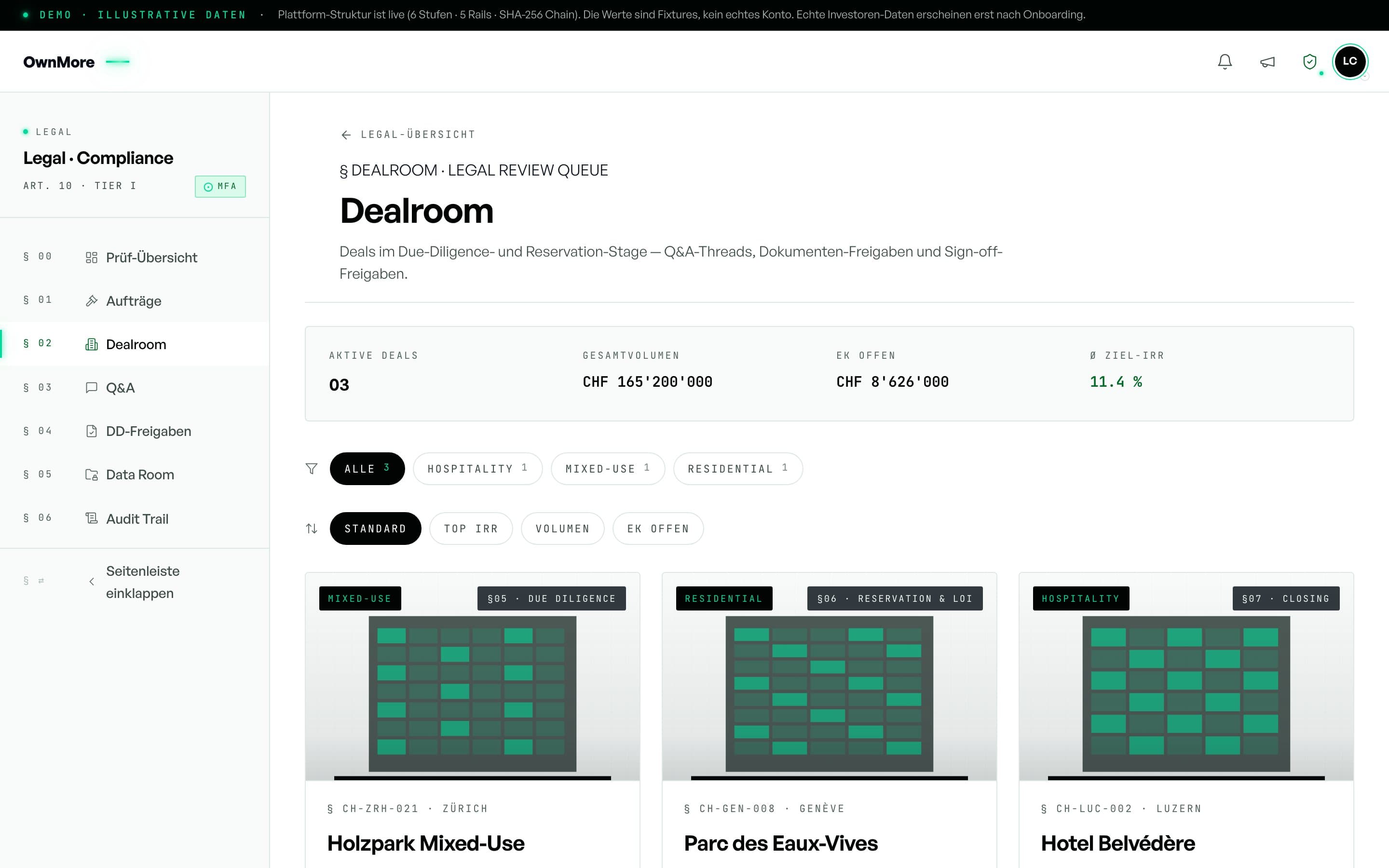Filter deals by Residential
Screen dimensions: 1389x868
point(738,469)
